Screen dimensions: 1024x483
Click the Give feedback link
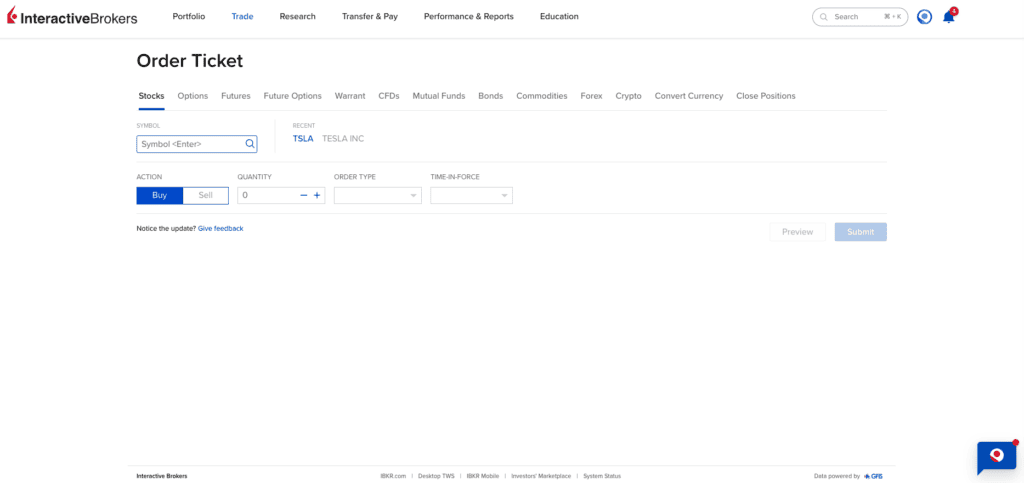pos(221,228)
